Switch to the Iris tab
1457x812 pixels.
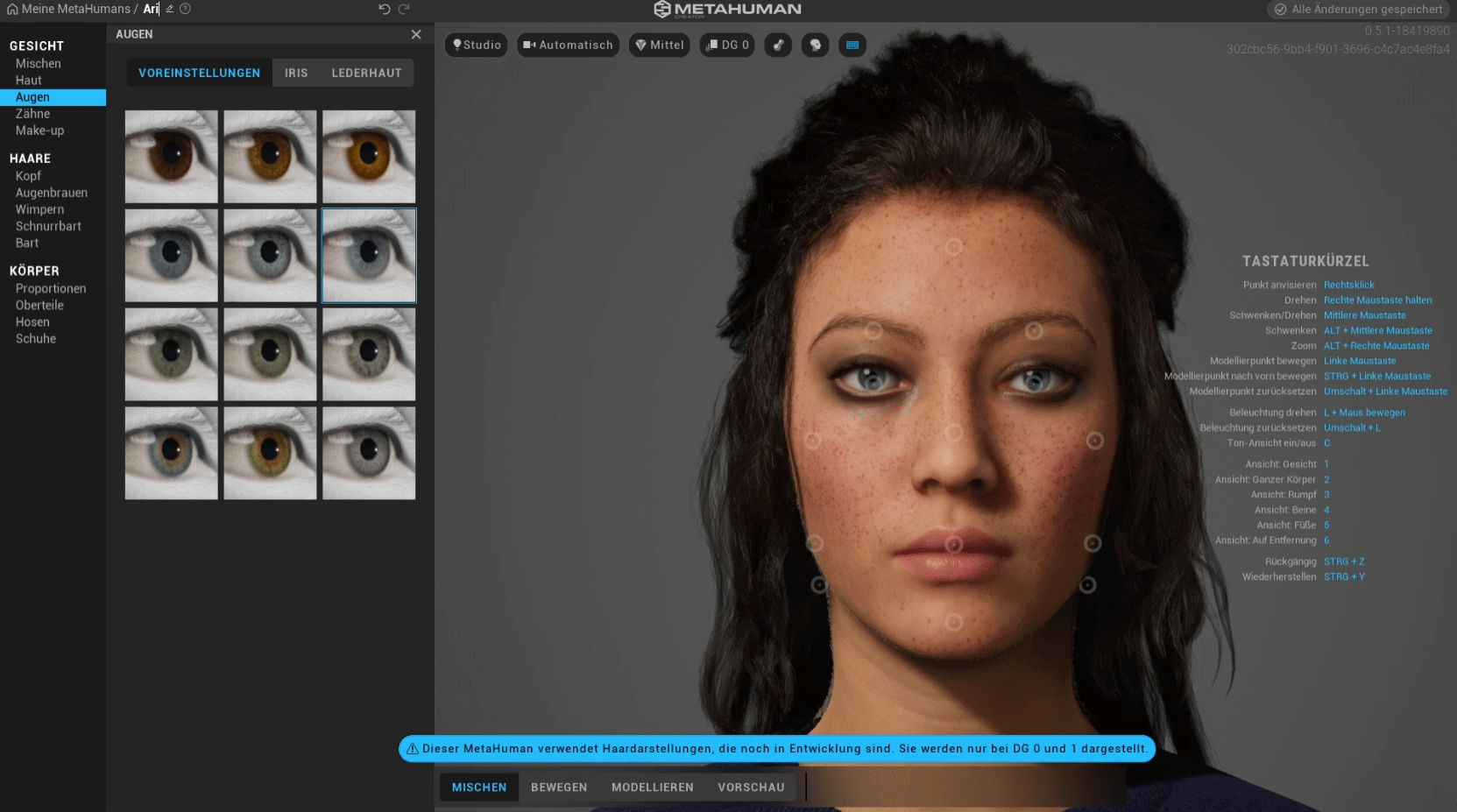(x=296, y=73)
